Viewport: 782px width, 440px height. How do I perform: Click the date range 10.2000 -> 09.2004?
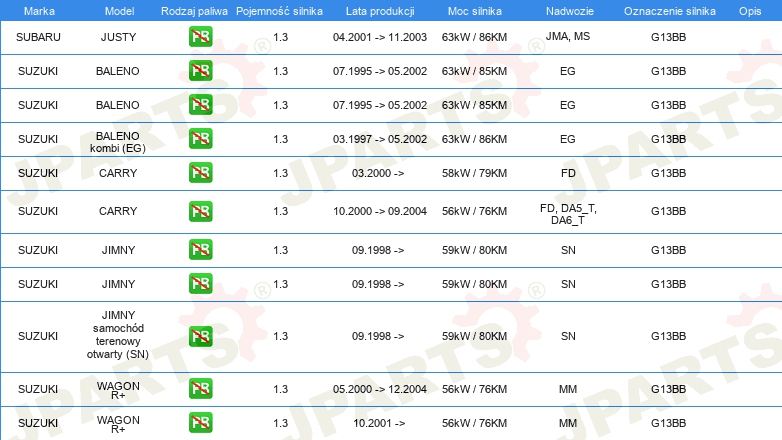point(380,211)
